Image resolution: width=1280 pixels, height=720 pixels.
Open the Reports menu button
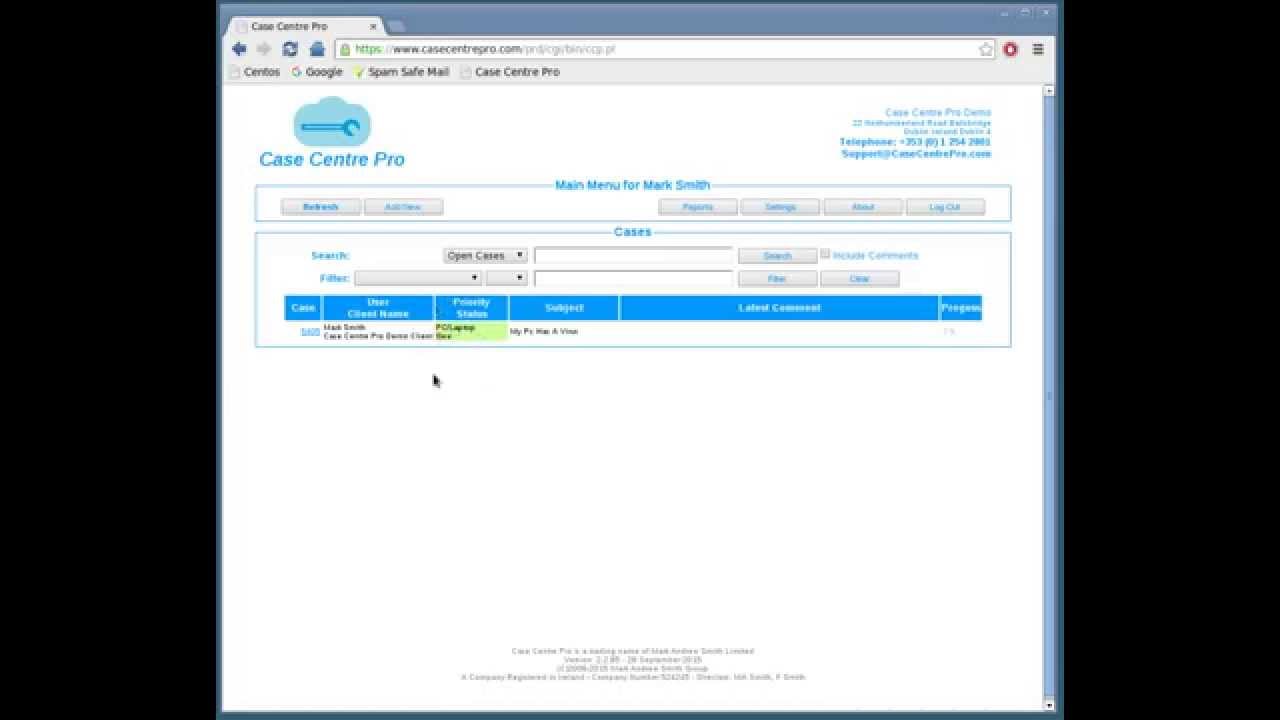[x=698, y=207]
